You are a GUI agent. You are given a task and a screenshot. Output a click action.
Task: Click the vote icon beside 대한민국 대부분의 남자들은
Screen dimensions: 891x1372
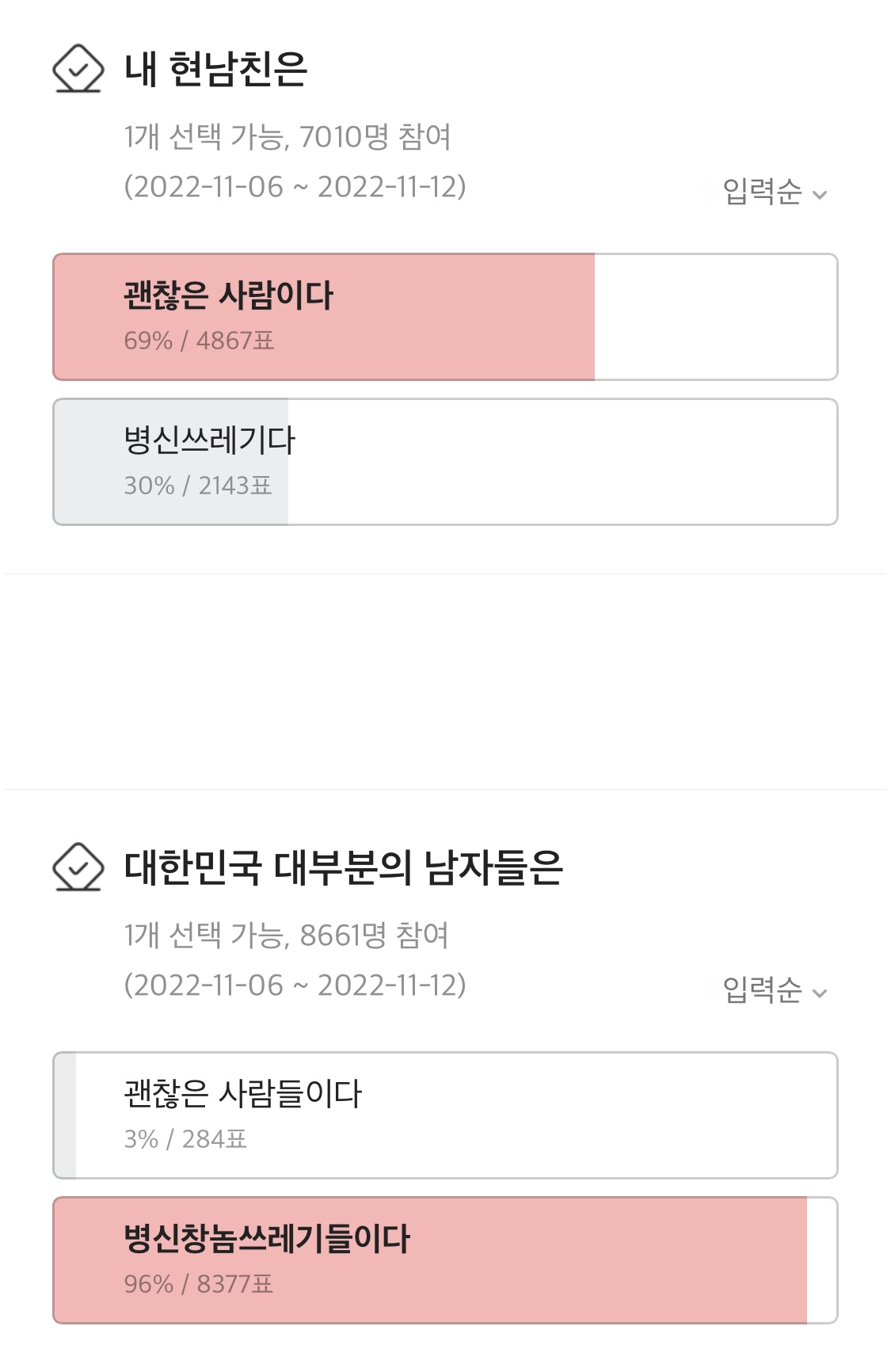click(78, 867)
